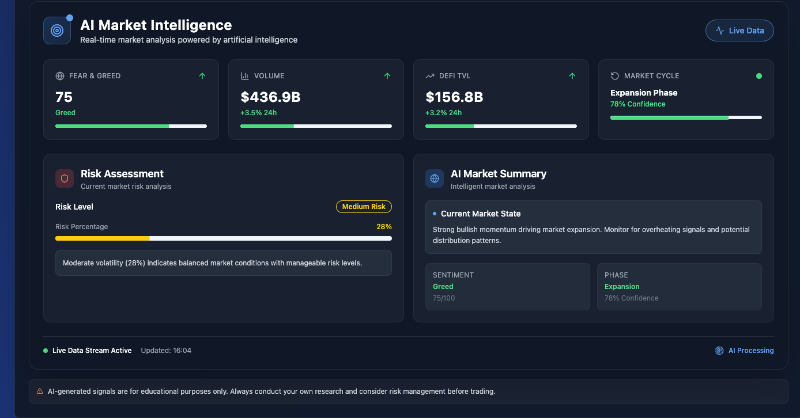Click the green status dot on Market Cycle

759,76
